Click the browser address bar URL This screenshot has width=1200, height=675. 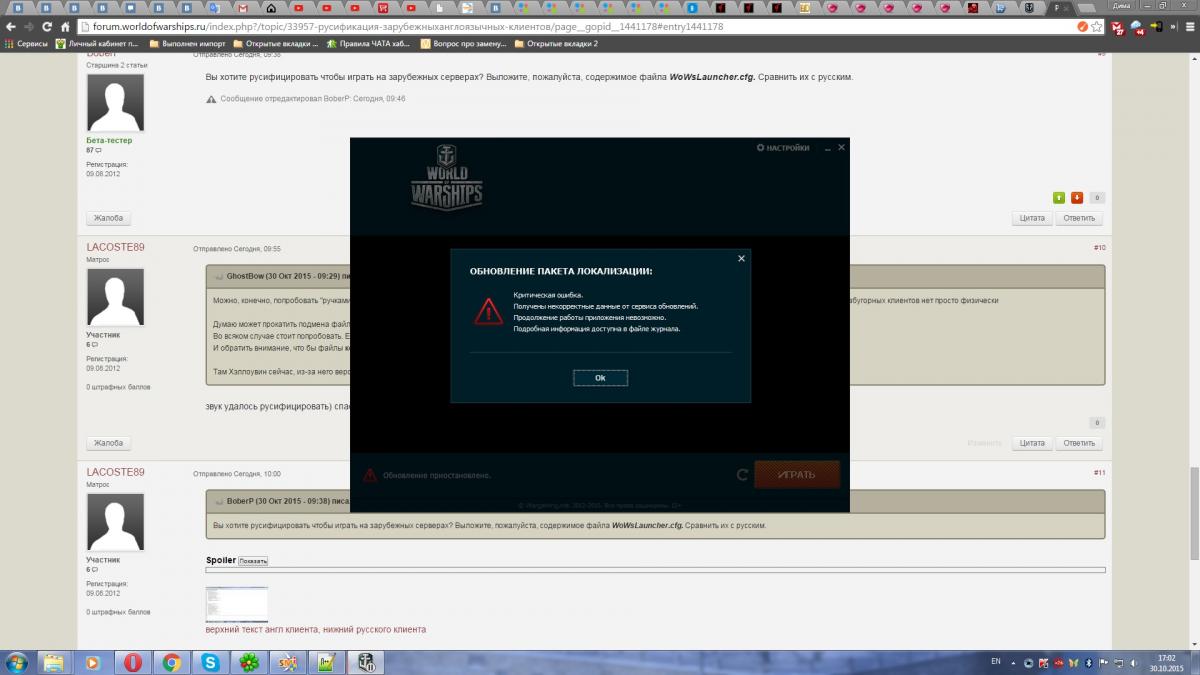[x=400, y=27]
